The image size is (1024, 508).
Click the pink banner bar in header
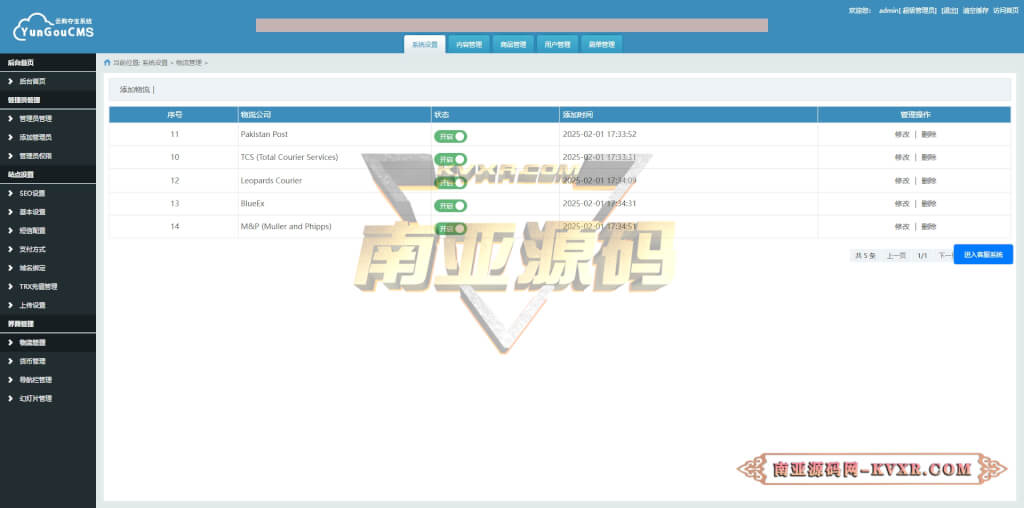[x=512, y=25]
